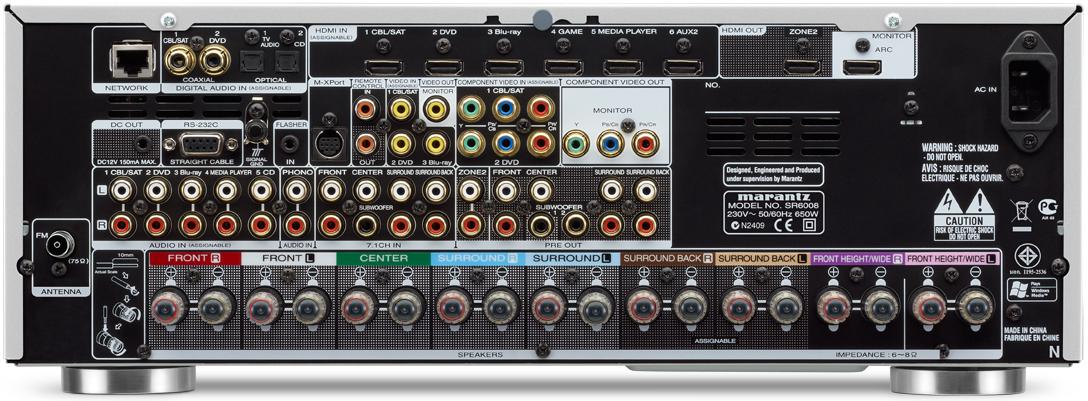The height and width of the screenshot is (401, 1088).
Task: Click the HDMI IN 1 CBL/SAT port
Action: coord(382,67)
